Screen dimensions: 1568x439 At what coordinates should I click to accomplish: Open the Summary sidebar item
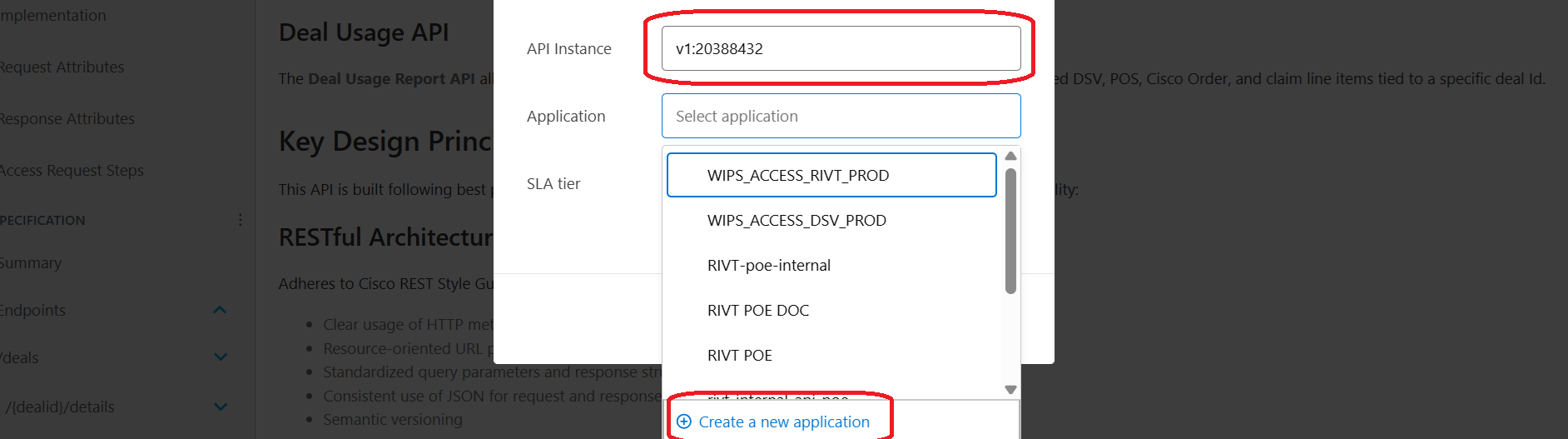pyautogui.click(x=31, y=262)
